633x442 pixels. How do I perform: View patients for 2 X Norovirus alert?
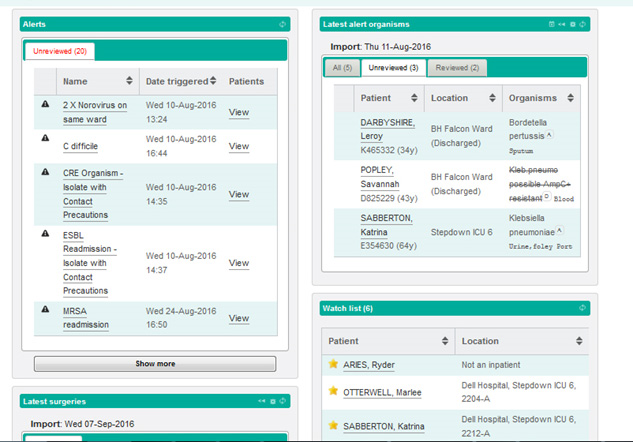coord(238,112)
